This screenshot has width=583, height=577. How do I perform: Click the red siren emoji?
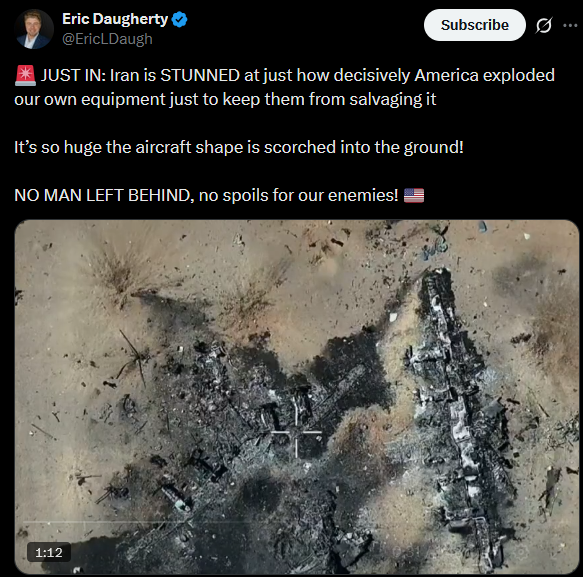25,75
